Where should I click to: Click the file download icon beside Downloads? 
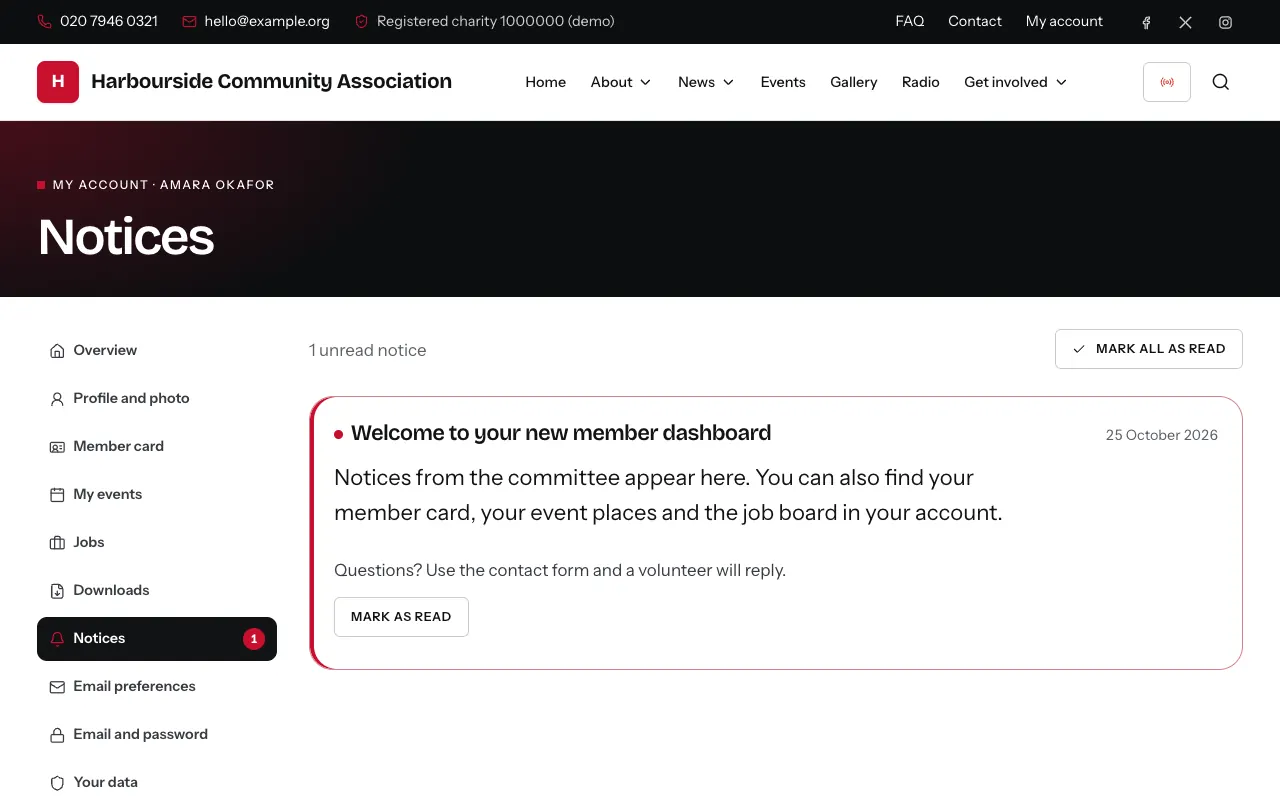57,591
